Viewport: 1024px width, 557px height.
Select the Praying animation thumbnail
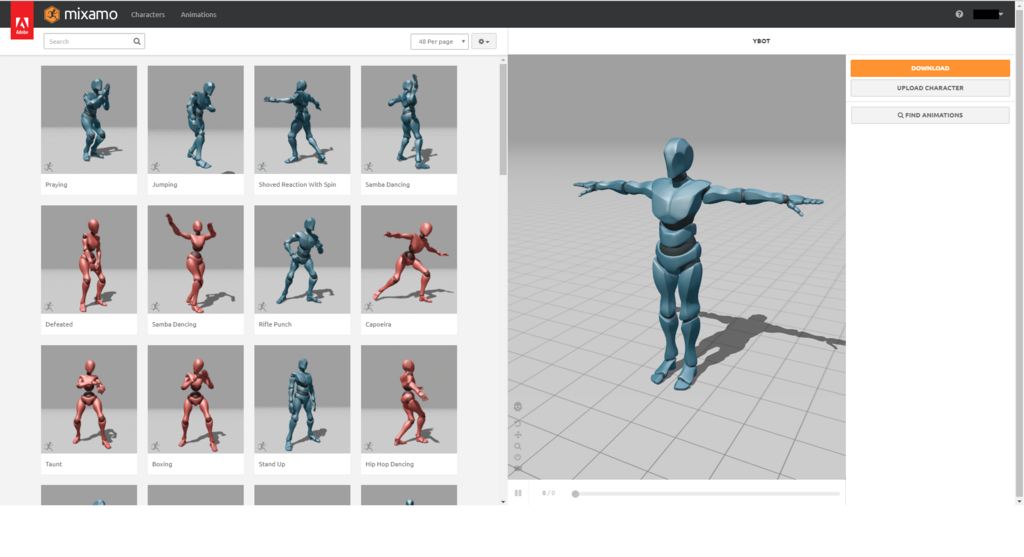(89, 119)
